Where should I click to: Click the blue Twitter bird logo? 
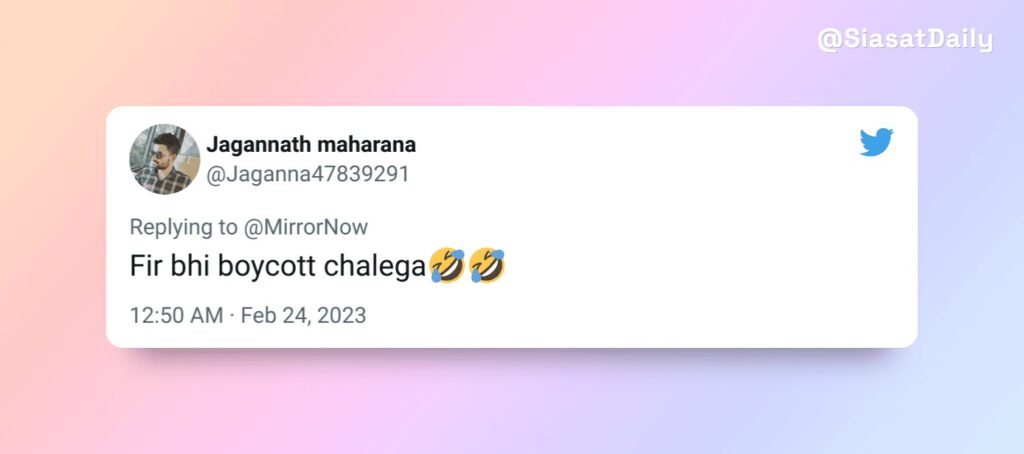pos(876,142)
